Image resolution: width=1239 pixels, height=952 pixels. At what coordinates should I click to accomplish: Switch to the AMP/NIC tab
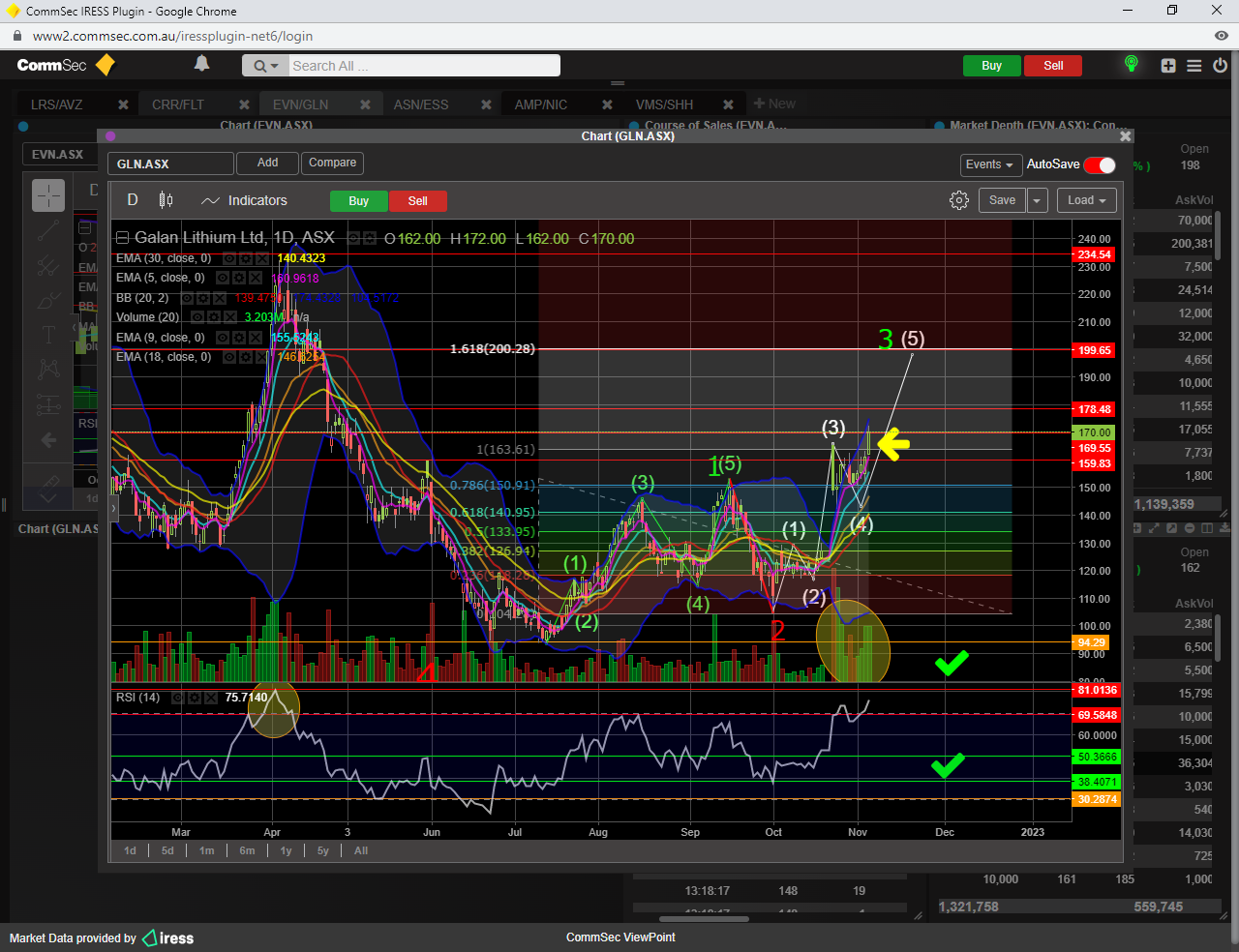541,104
